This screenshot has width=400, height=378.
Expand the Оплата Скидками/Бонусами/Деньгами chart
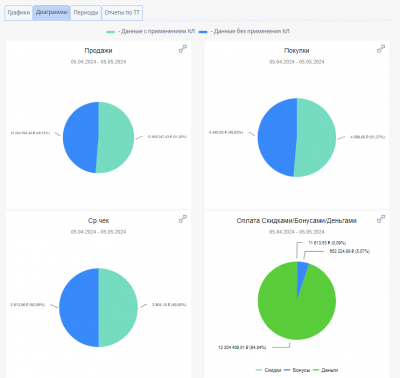pyautogui.click(x=381, y=219)
